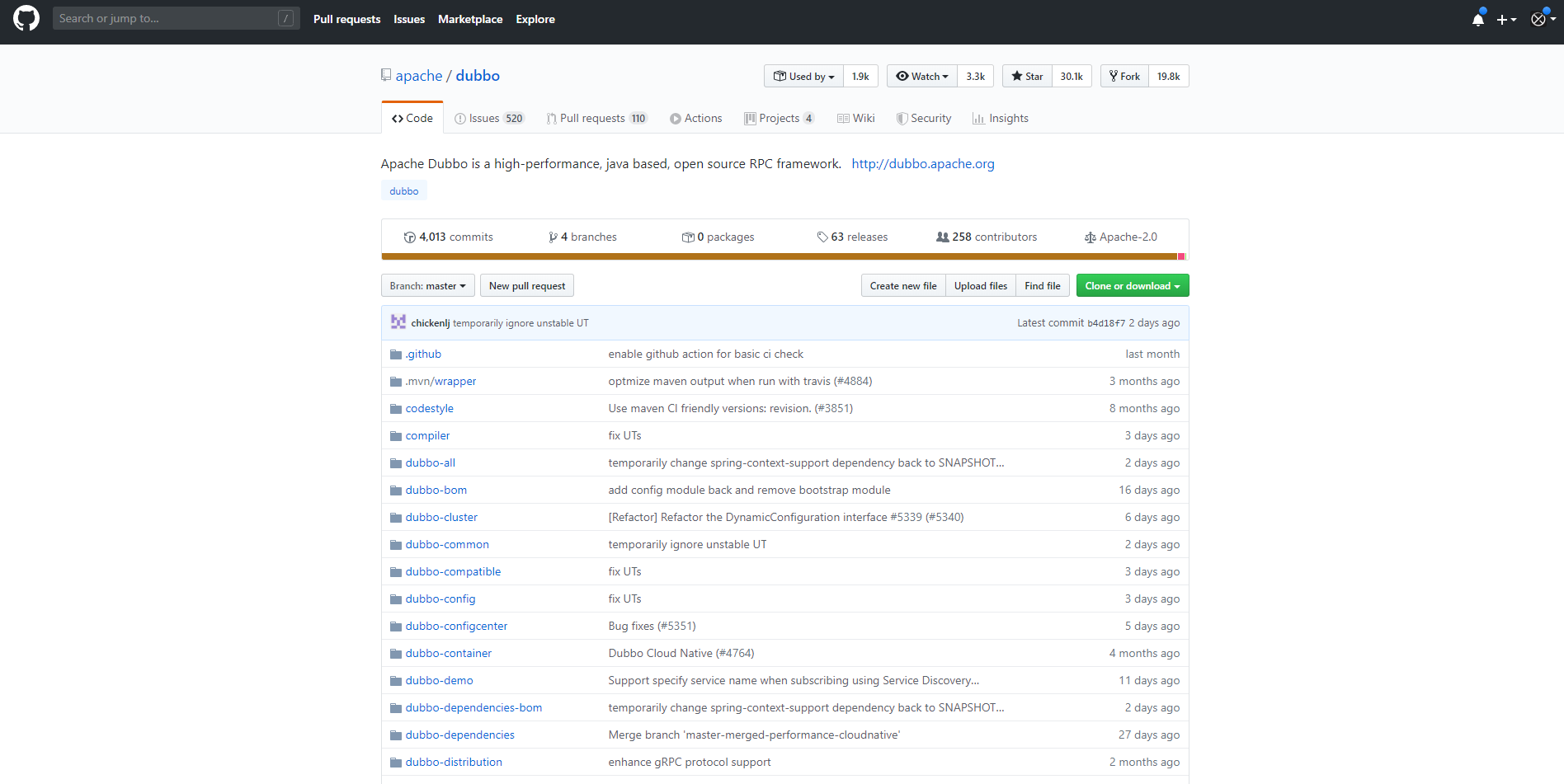The width and height of the screenshot is (1564, 784).
Task: Fork the repository
Action: click(1124, 76)
